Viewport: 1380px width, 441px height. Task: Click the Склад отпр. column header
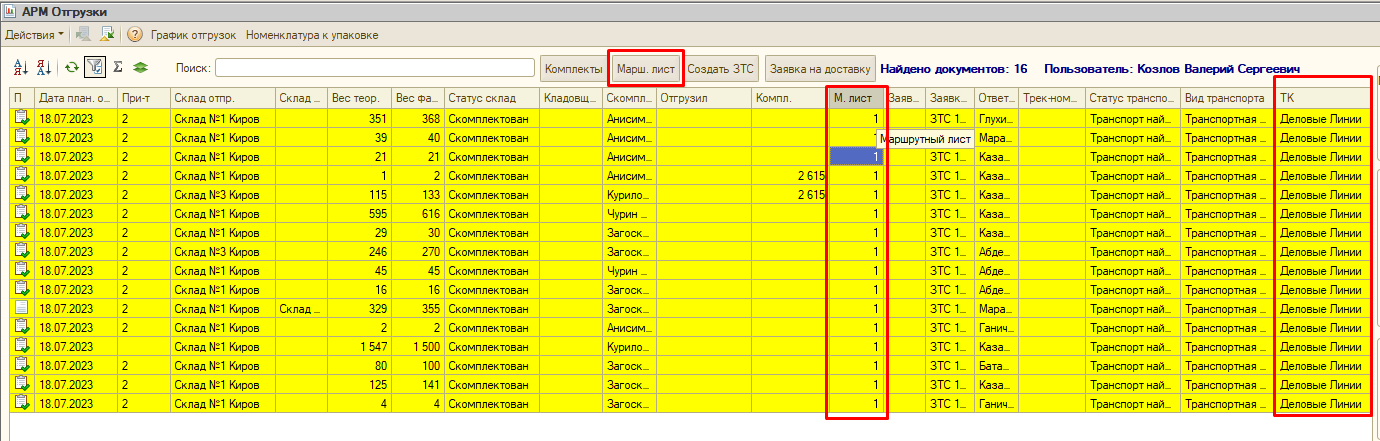pos(222,99)
